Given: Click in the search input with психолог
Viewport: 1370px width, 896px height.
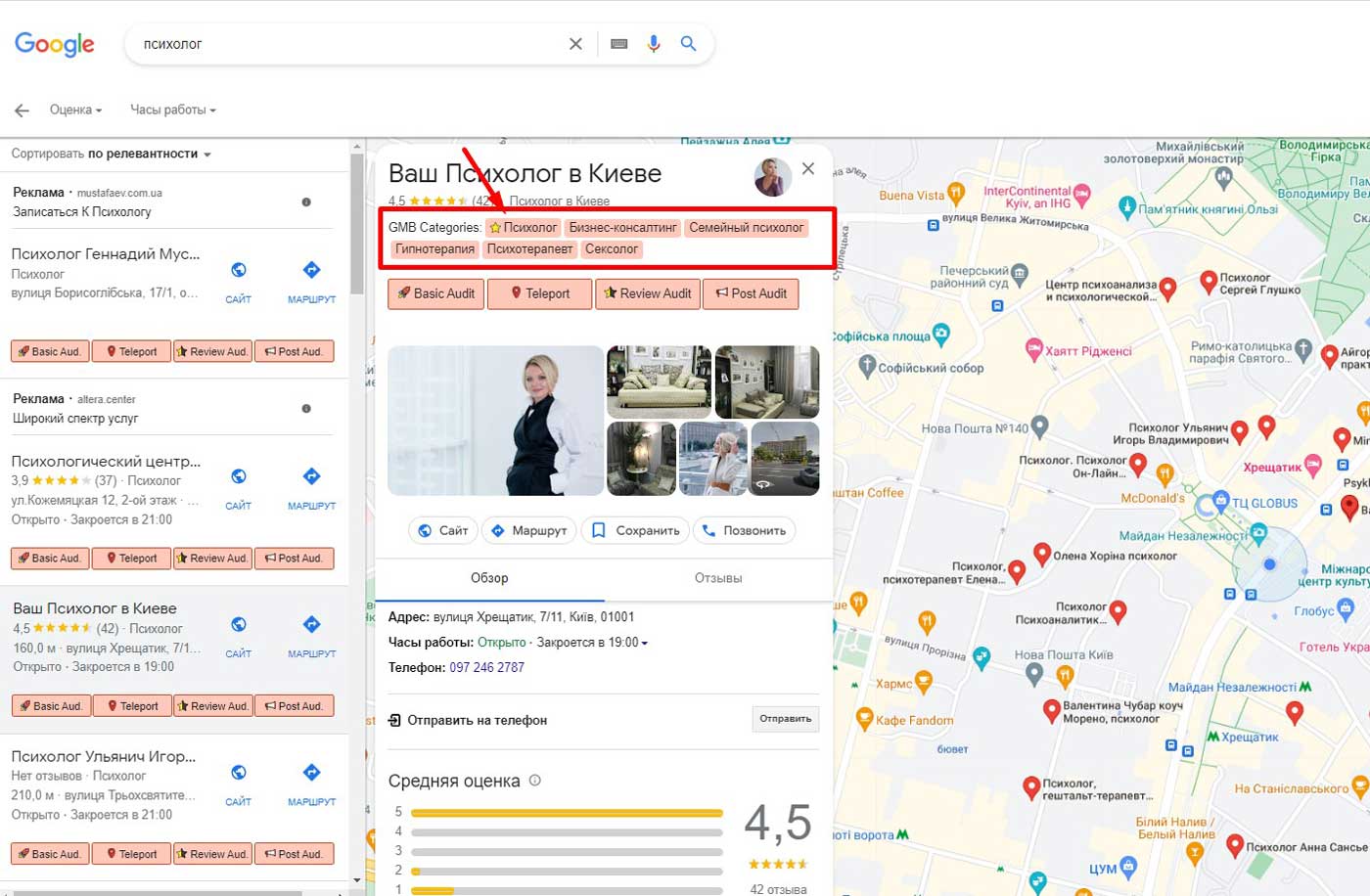Looking at the screenshot, I should tap(347, 44).
